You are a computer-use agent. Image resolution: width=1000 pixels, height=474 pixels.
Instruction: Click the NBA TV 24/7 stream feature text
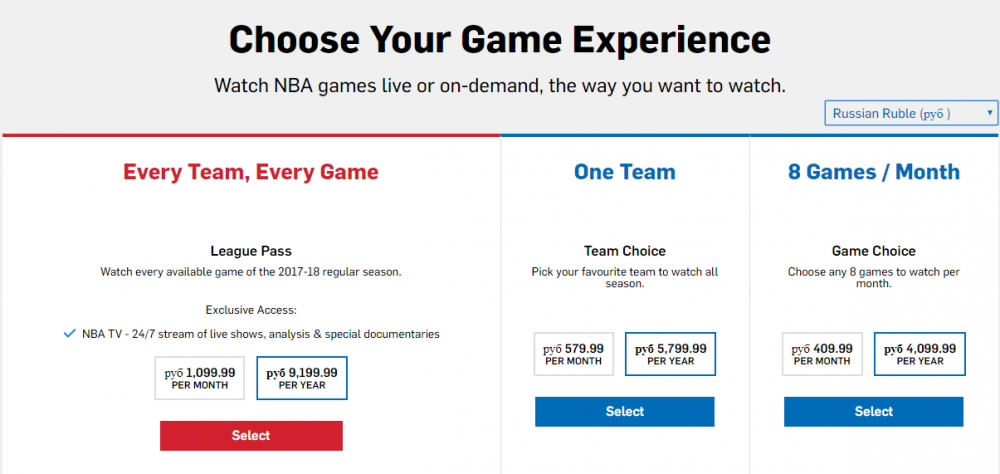click(x=261, y=334)
